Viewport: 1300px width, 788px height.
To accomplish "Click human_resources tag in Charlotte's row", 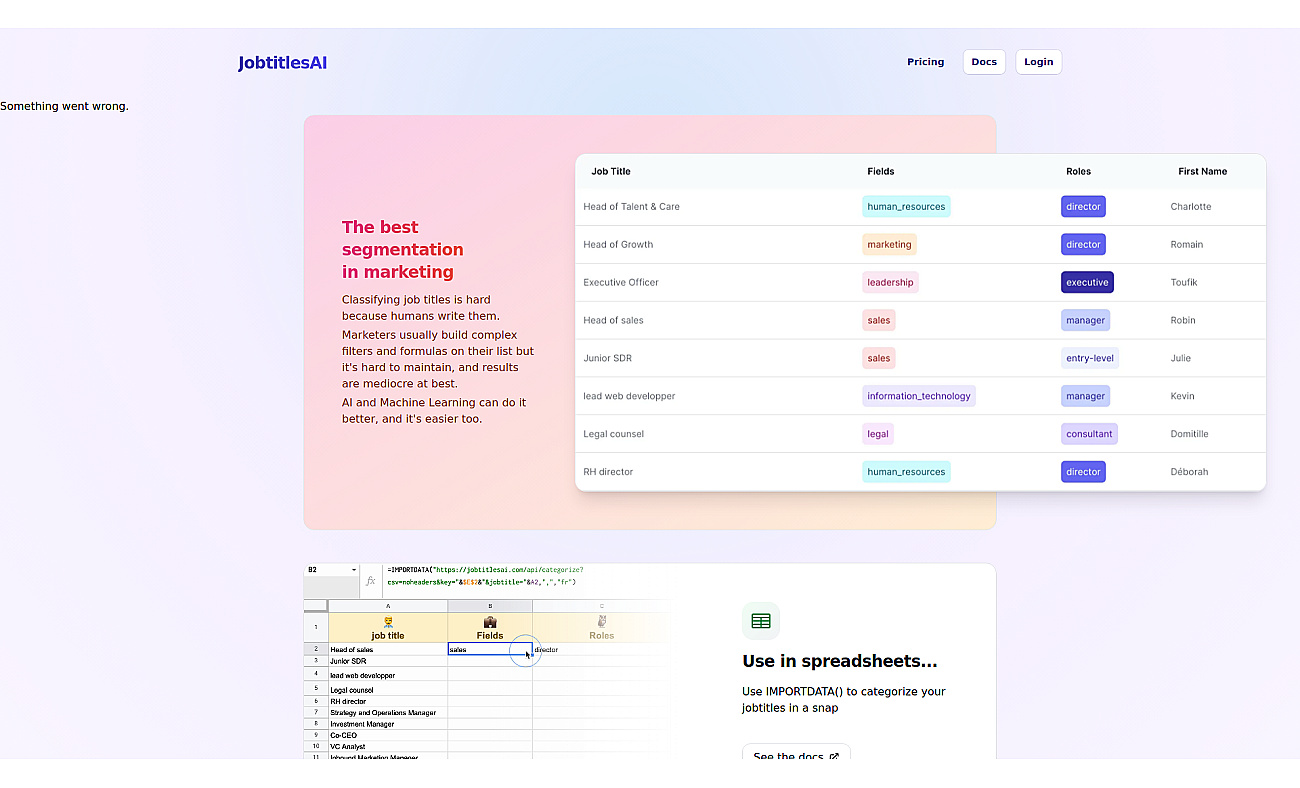I will [906, 207].
